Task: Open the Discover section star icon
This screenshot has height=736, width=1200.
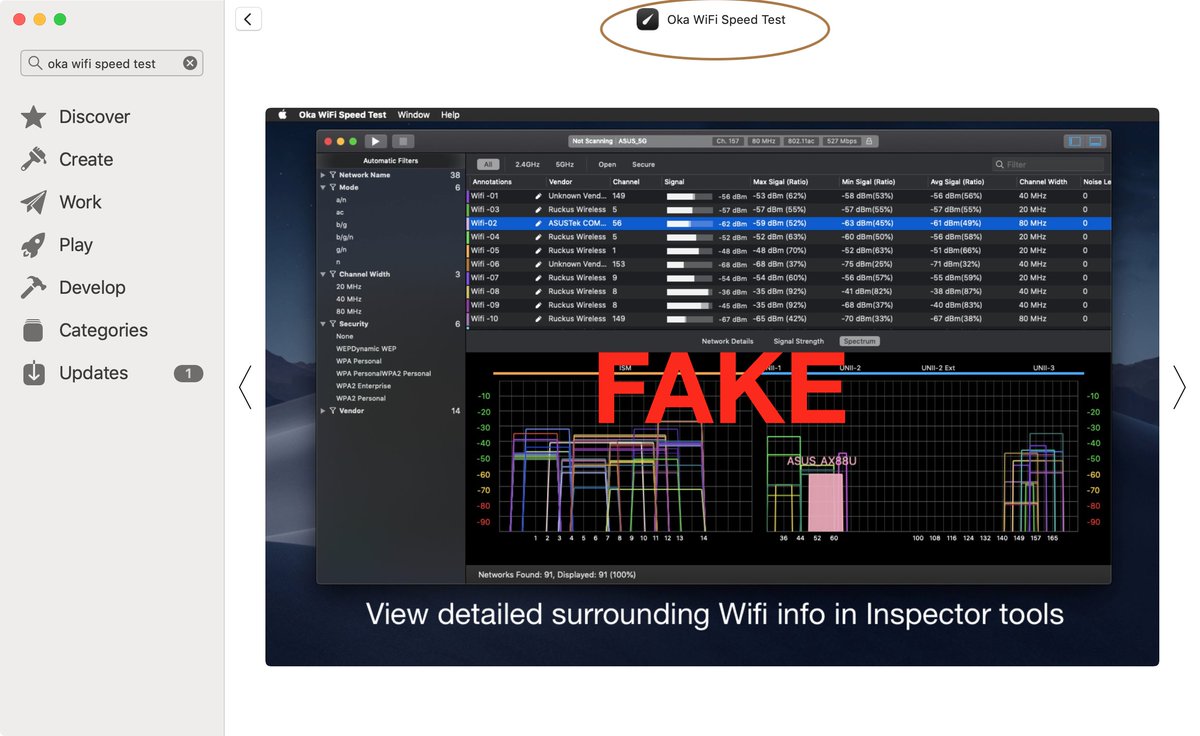Action: 33,117
